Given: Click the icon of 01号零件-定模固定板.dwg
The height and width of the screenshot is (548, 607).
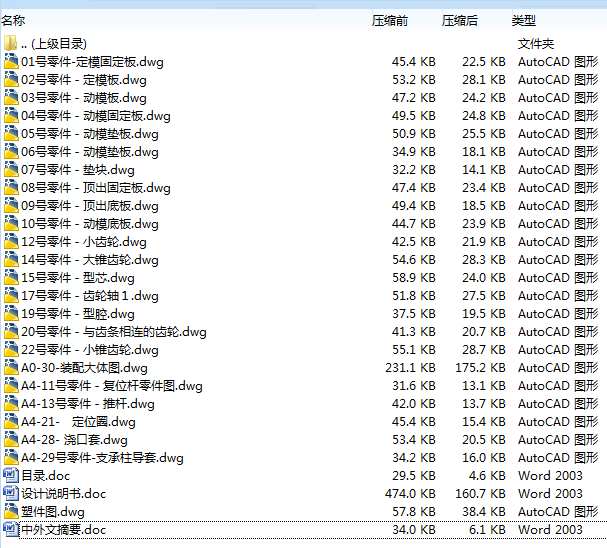Looking at the screenshot, I should pos(11,62).
